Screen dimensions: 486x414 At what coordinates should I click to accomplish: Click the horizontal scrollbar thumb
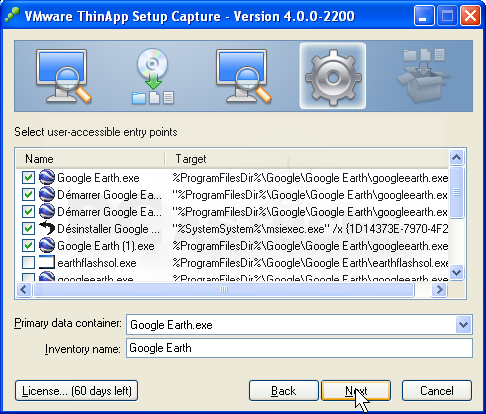pyautogui.click(x=224, y=289)
